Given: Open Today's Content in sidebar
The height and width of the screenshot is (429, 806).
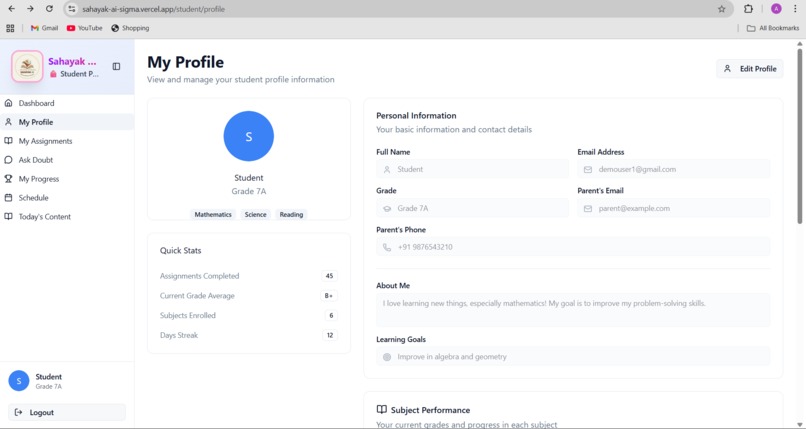Looking at the screenshot, I should (x=67, y=217).
